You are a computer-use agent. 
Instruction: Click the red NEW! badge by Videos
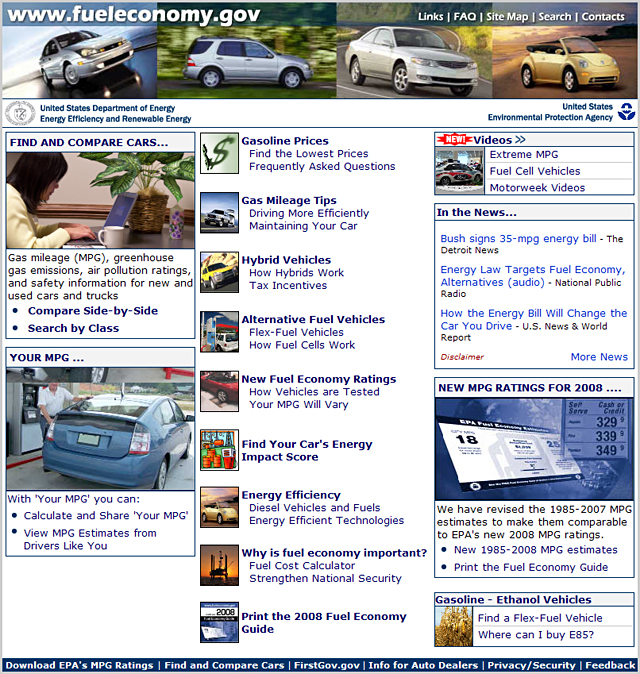point(454,139)
